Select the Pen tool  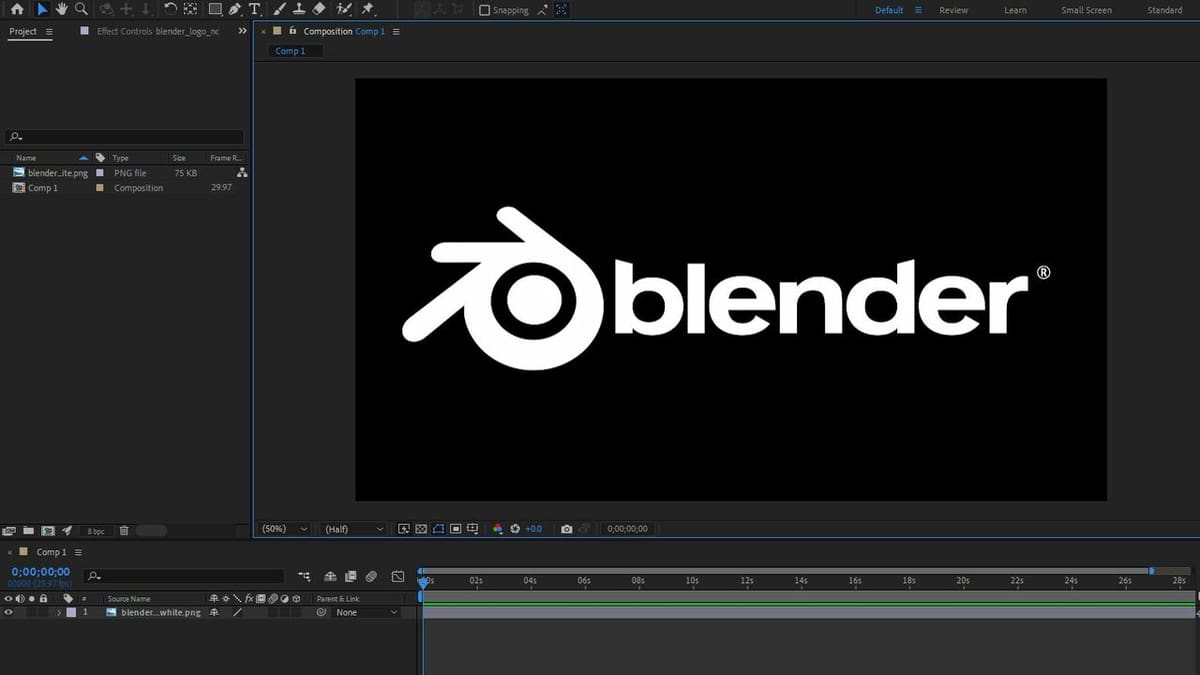tap(235, 9)
